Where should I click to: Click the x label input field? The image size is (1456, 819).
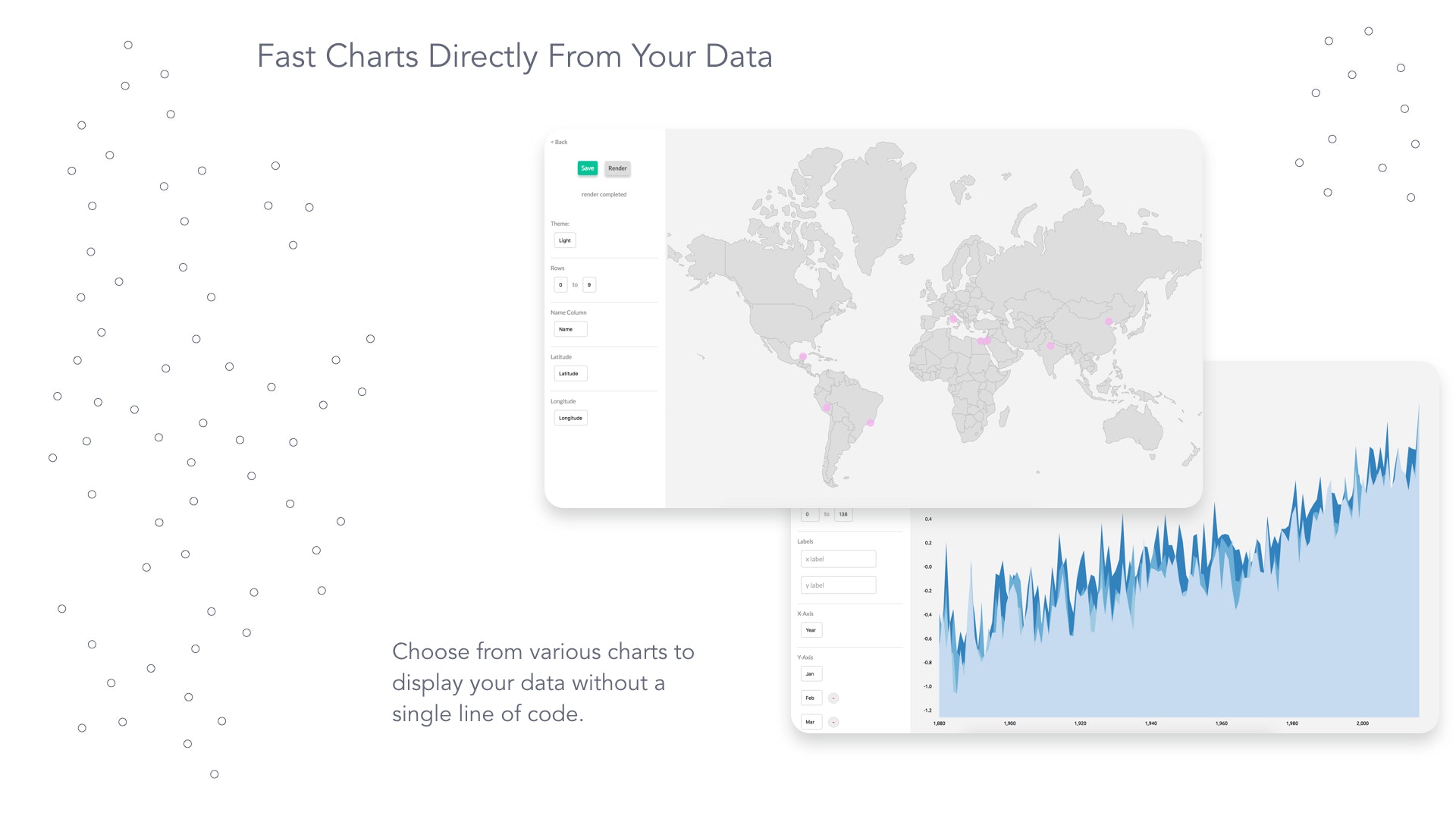tap(838, 559)
